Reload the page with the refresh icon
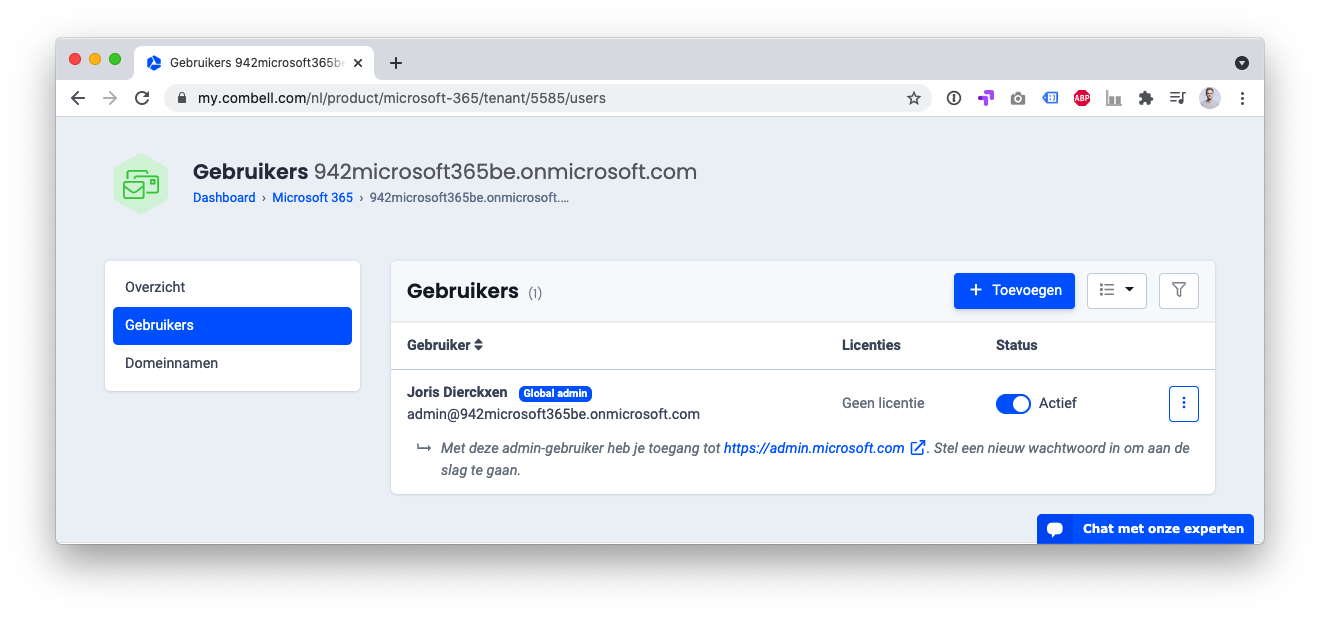The width and height of the screenshot is (1320, 618). coord(142,98)
